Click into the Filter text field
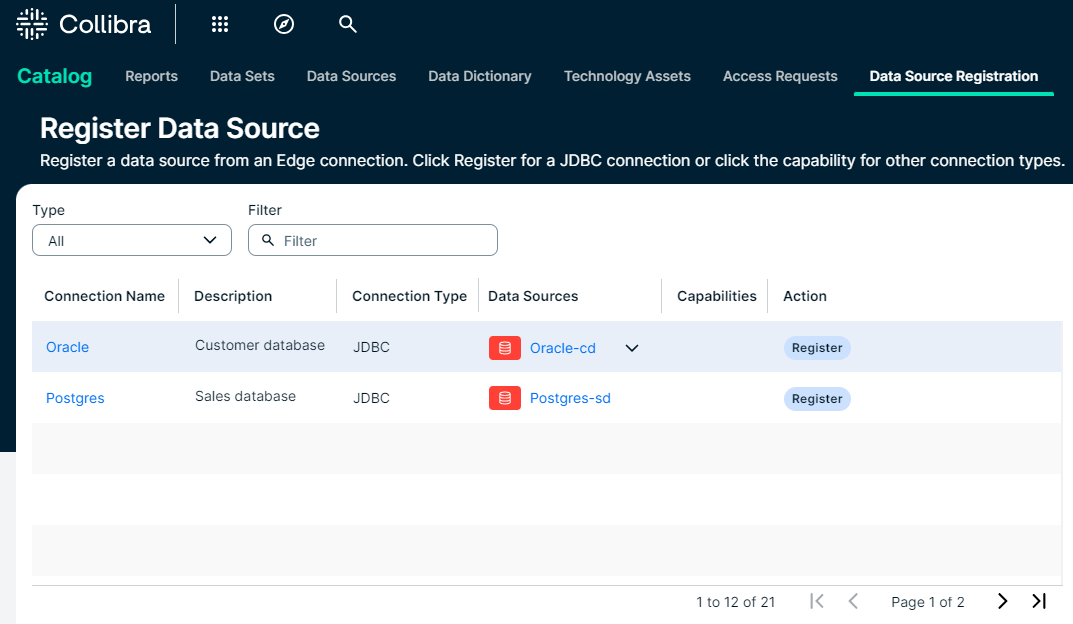Image resolution: width=1073 pixels, height=624 pixels. 373,240
